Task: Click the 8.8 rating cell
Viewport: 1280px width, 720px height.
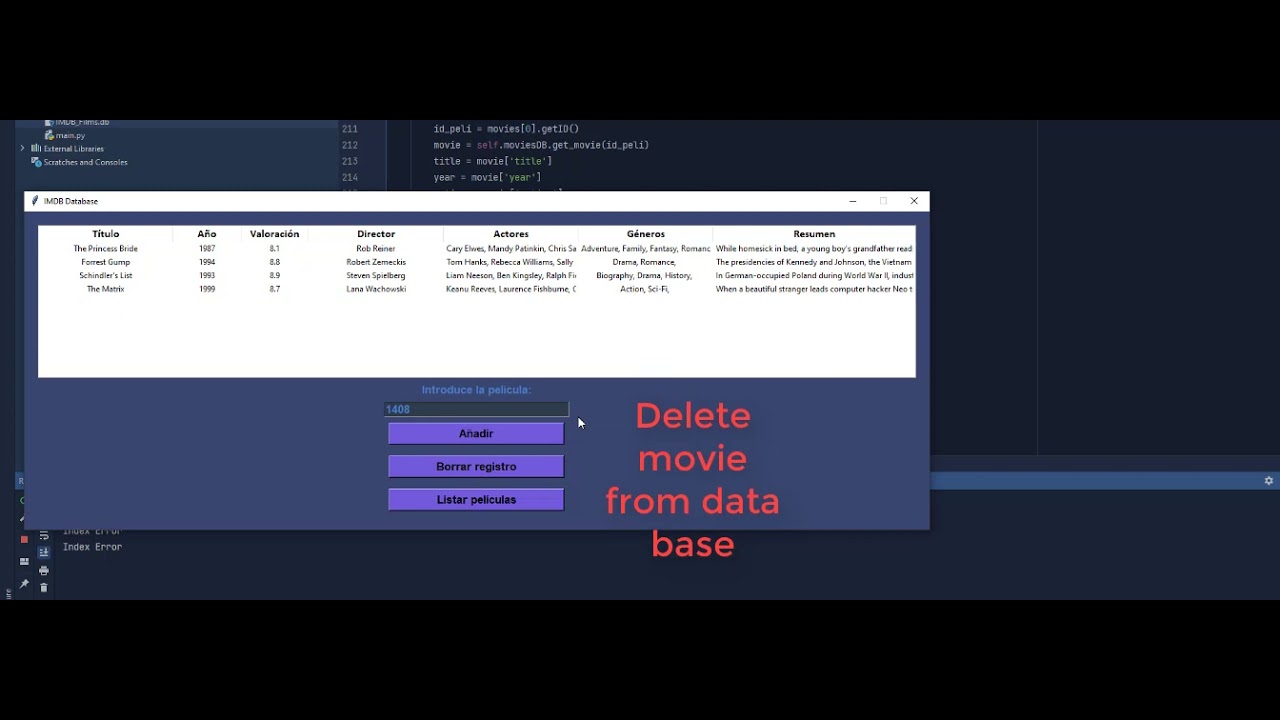Action: pyautogui.click(x=274, y=262)
